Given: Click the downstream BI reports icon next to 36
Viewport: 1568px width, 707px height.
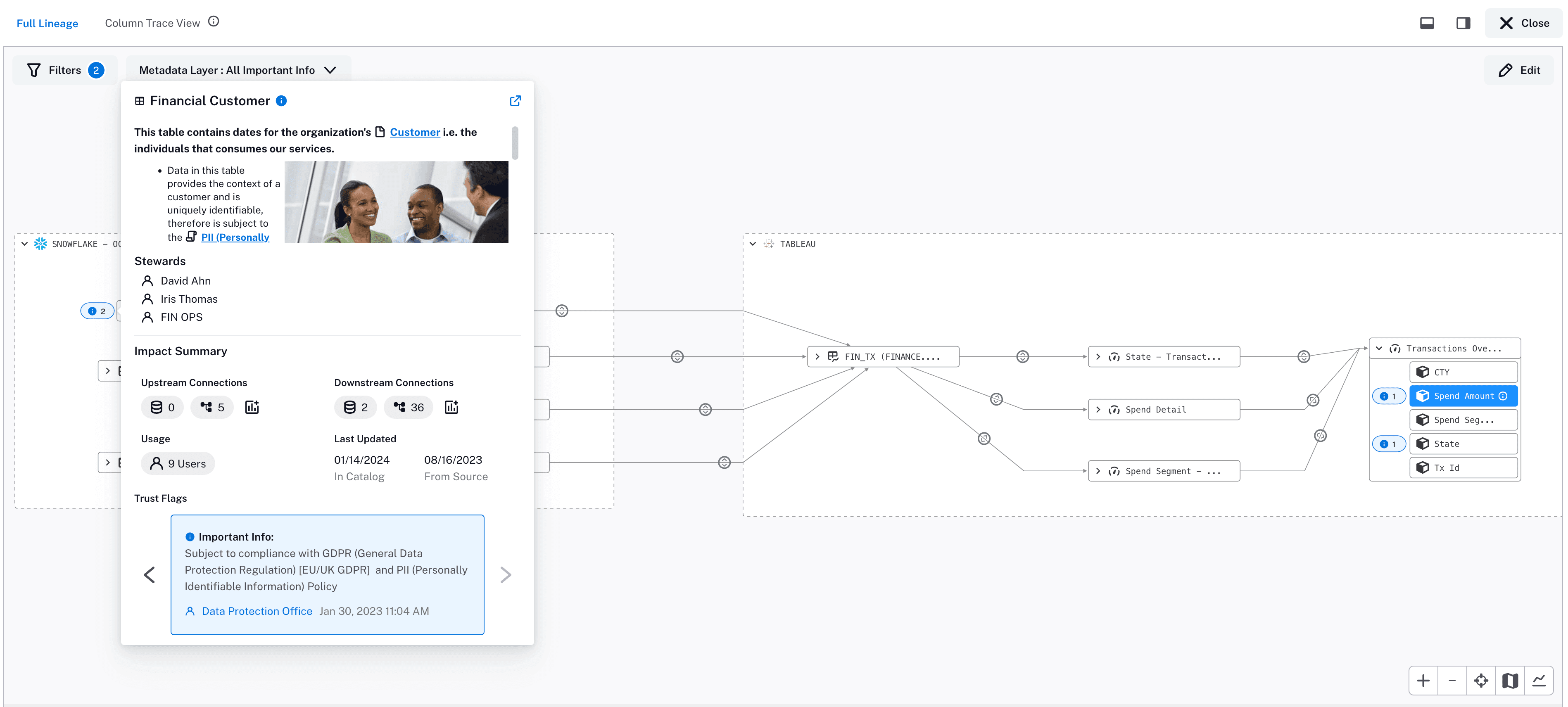Looking at the screenshot, I should (451, 407).
